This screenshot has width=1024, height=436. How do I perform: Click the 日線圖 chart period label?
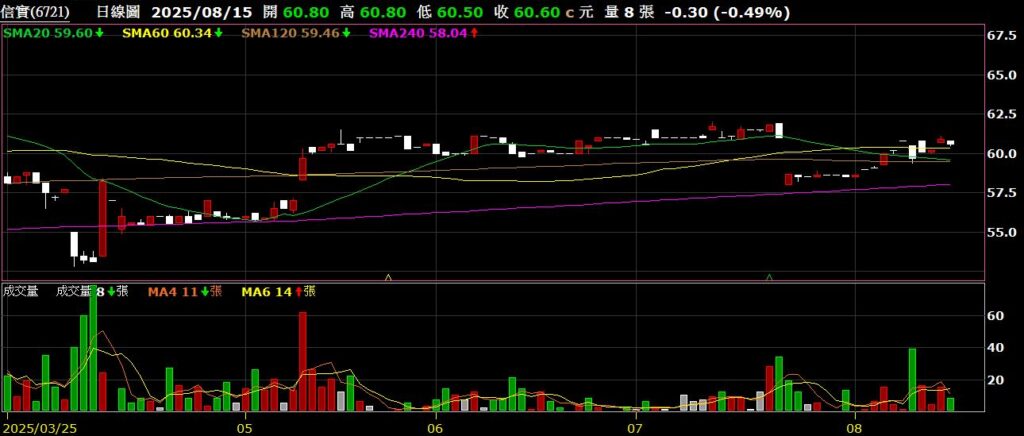pyautogui.click(x=117, y=12)
